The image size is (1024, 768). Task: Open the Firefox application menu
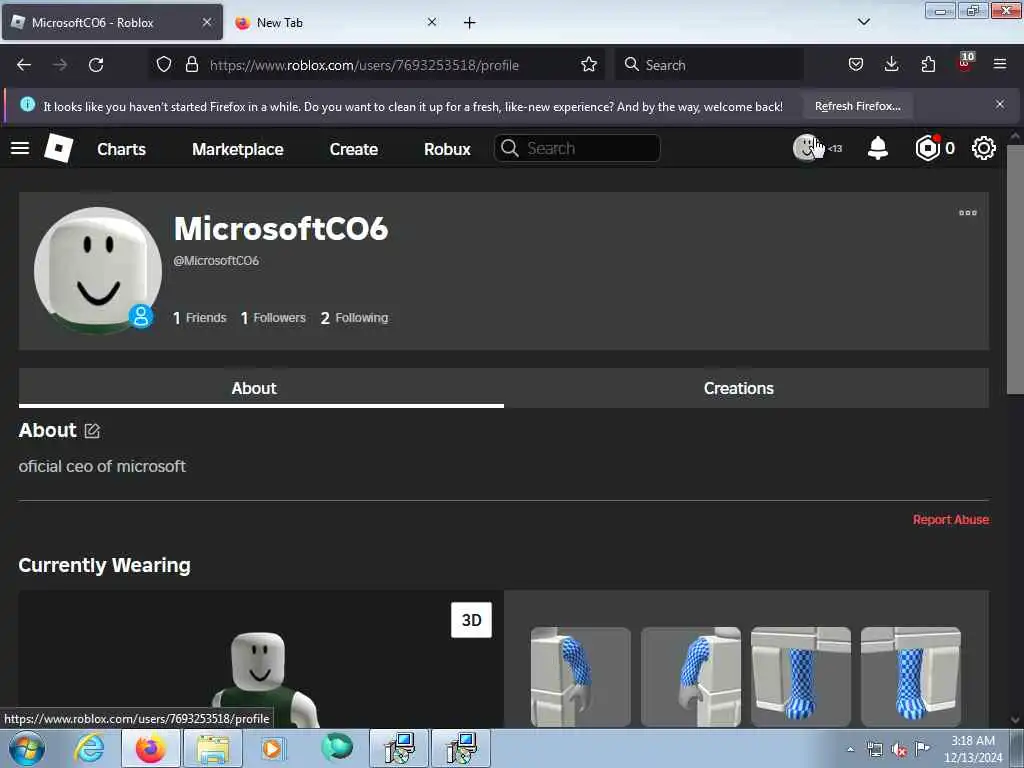pyautogui.click(x=1000, y=64)
